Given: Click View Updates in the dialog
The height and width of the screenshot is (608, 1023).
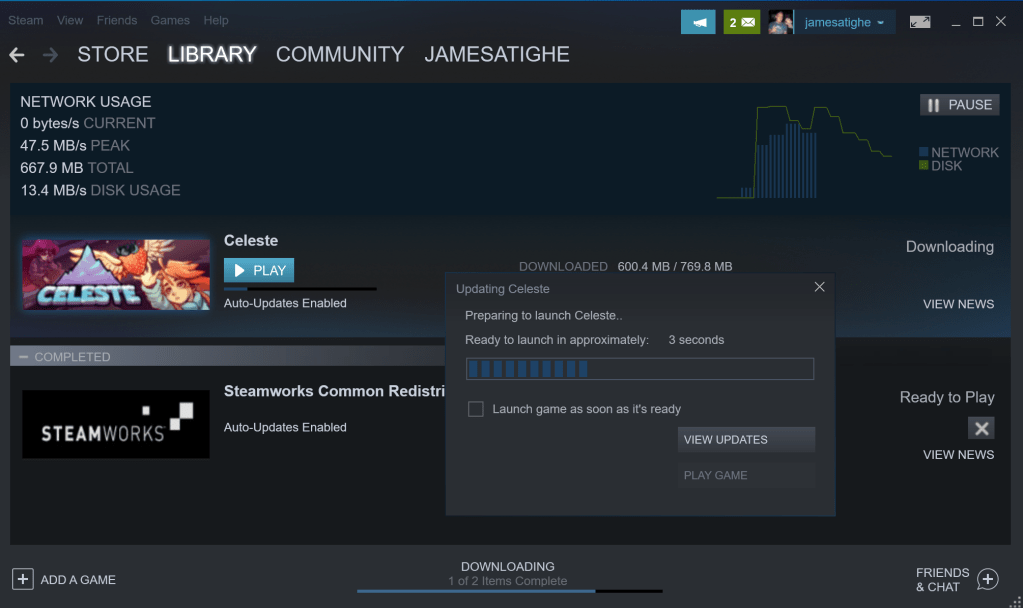Looking at the screenshot, I should (x=746, y=440).
